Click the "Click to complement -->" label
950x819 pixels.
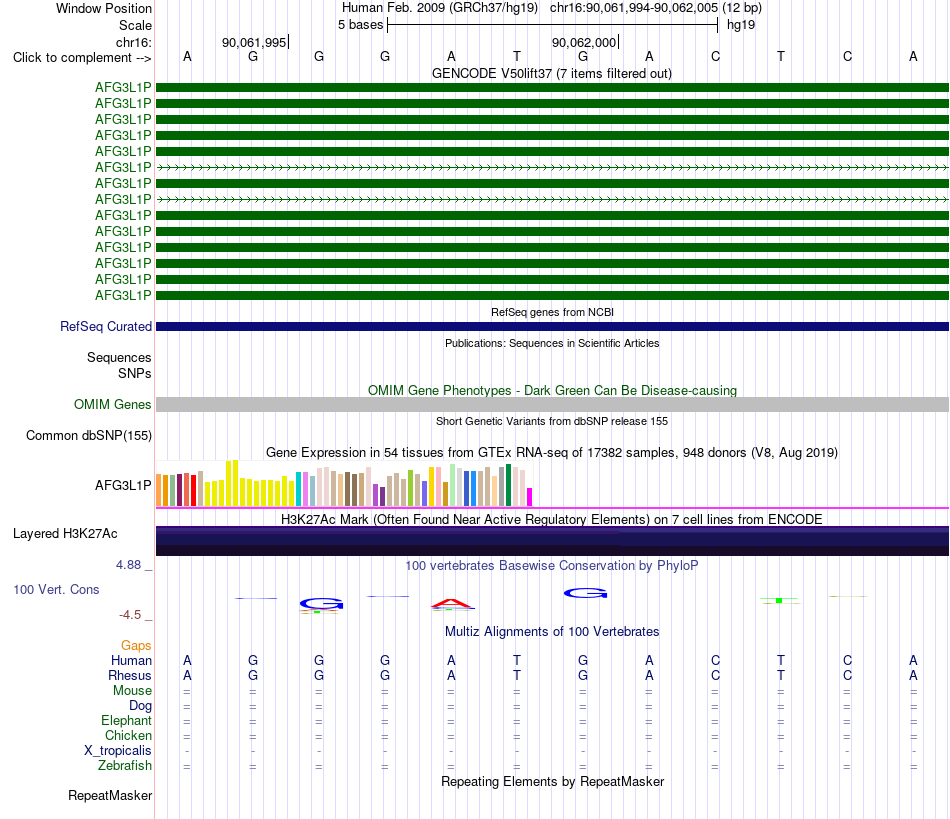(82, 58)
